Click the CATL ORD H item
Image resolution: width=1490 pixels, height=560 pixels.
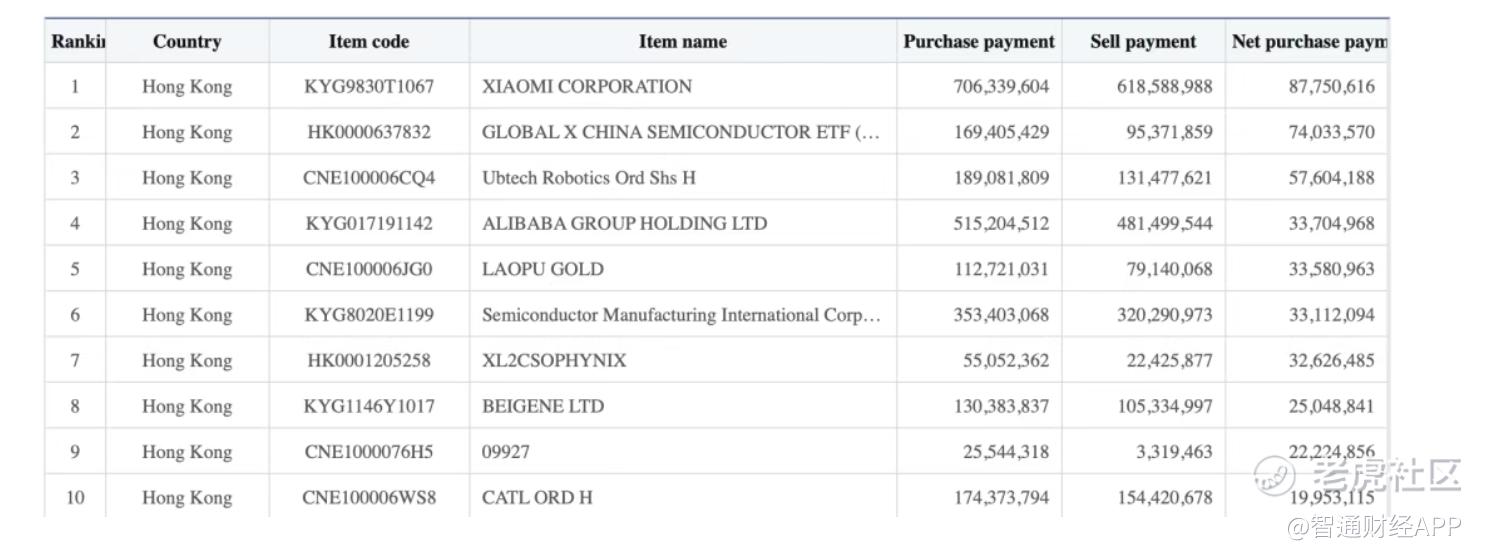tap(537, 498)
